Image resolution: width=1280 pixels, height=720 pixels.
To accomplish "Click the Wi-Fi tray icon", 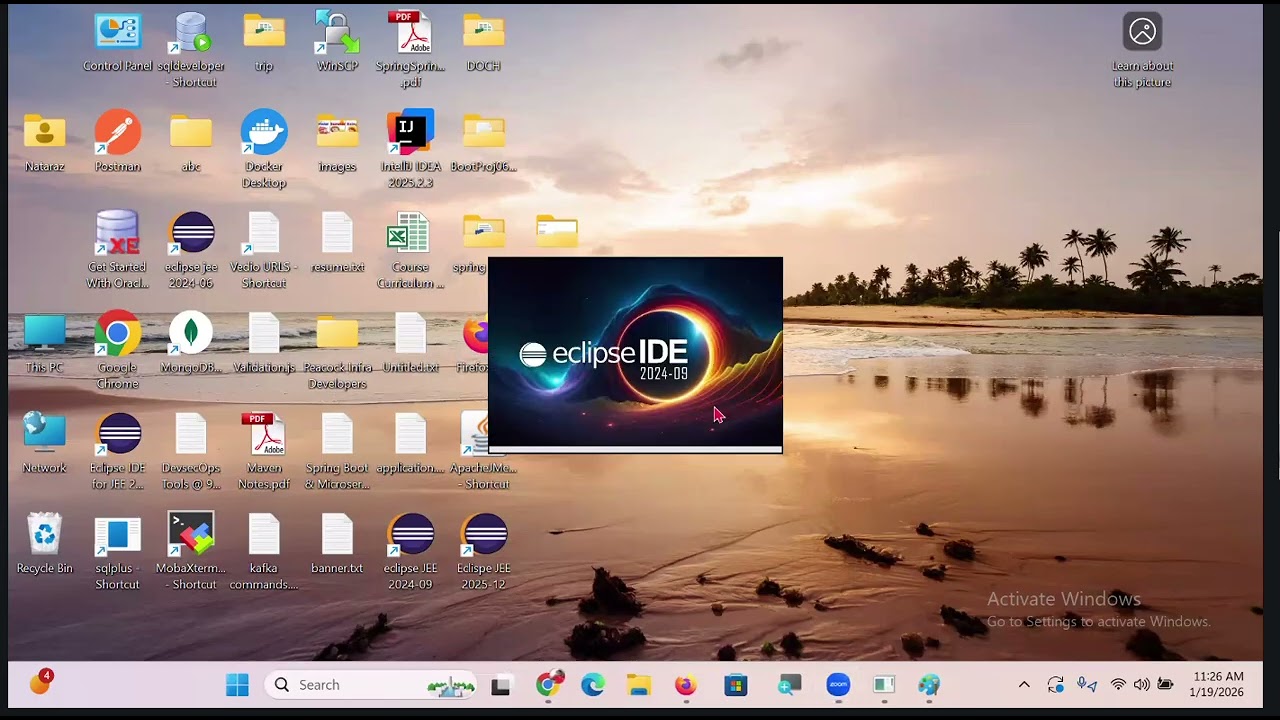I will click(1118, 685).
